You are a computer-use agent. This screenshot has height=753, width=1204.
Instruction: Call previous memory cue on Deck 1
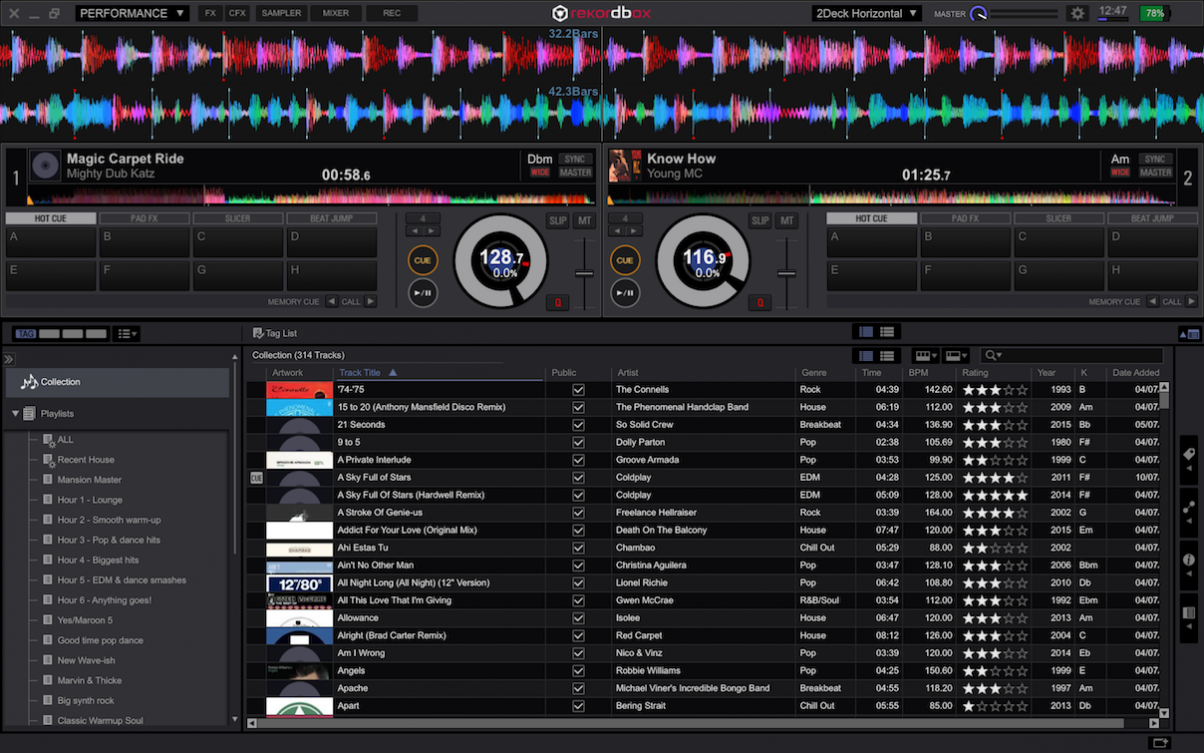click(x=330, y=301)
